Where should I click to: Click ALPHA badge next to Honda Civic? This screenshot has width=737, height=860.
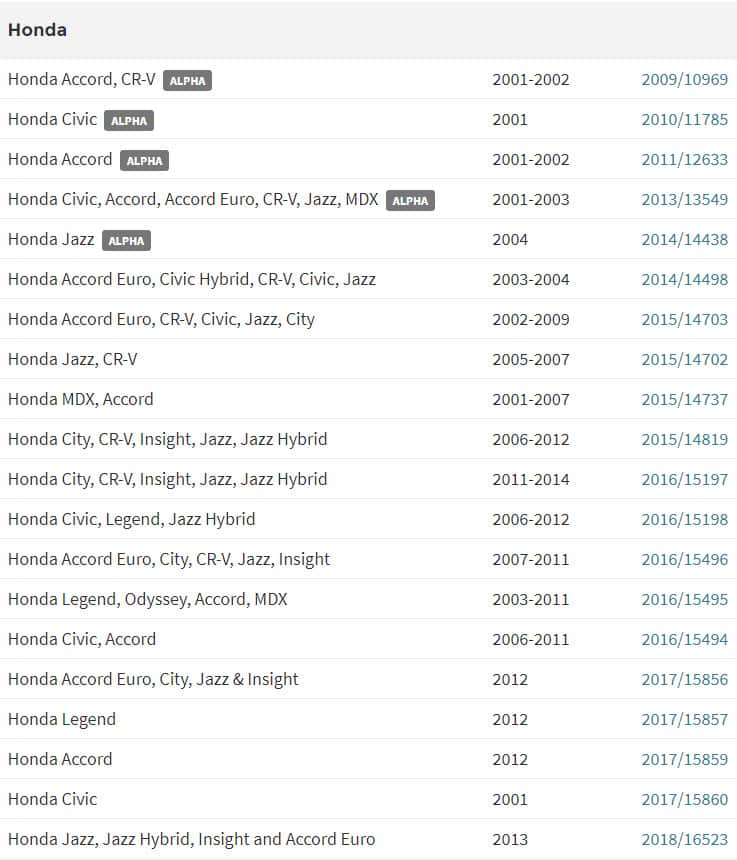(129, 121)
